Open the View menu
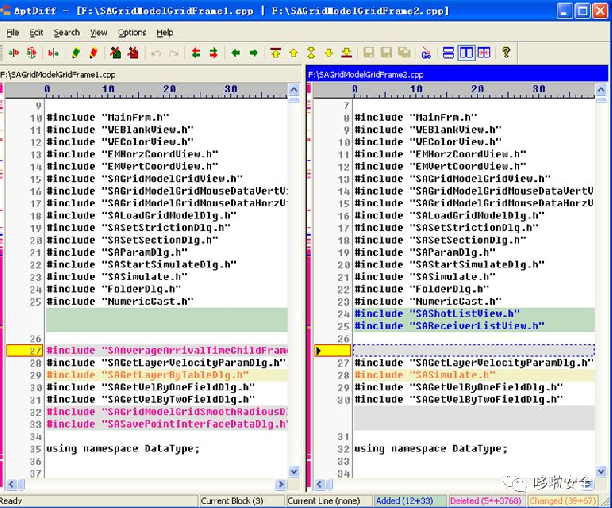Image resolution: width=612 pixels, height=508 pixels. click(x=99, y=33)
